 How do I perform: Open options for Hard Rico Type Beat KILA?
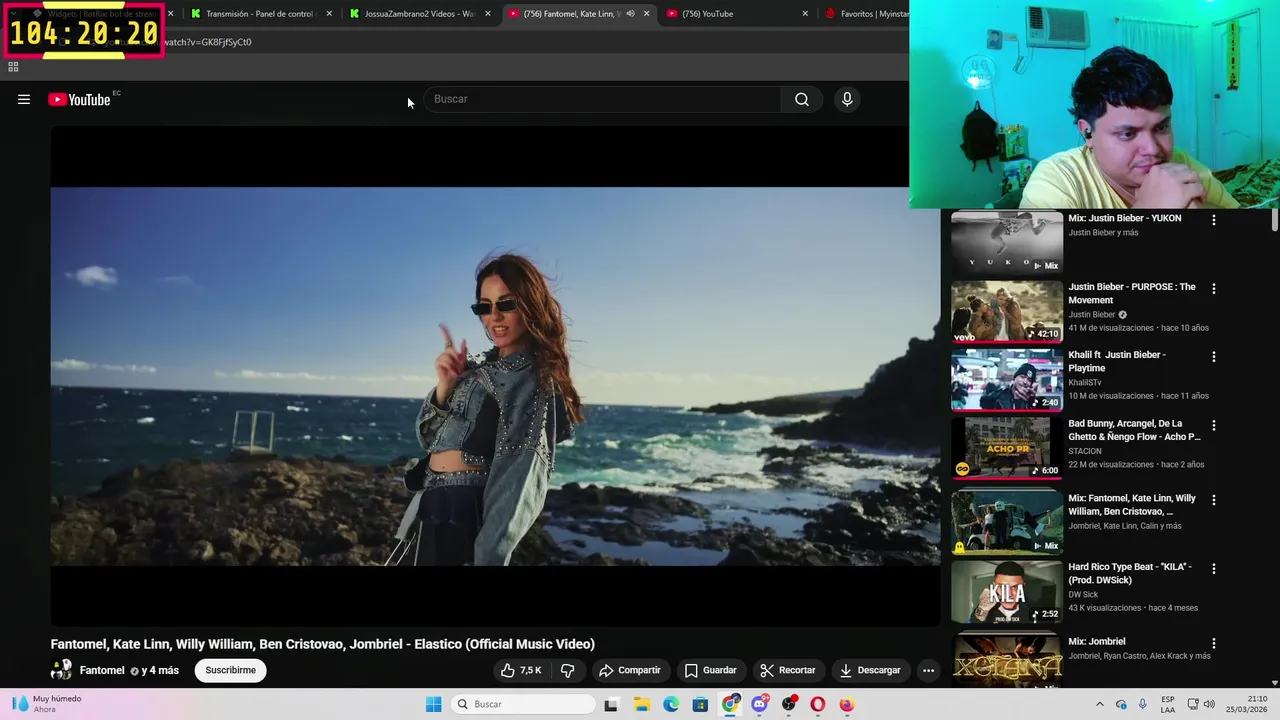(1214, 568)
